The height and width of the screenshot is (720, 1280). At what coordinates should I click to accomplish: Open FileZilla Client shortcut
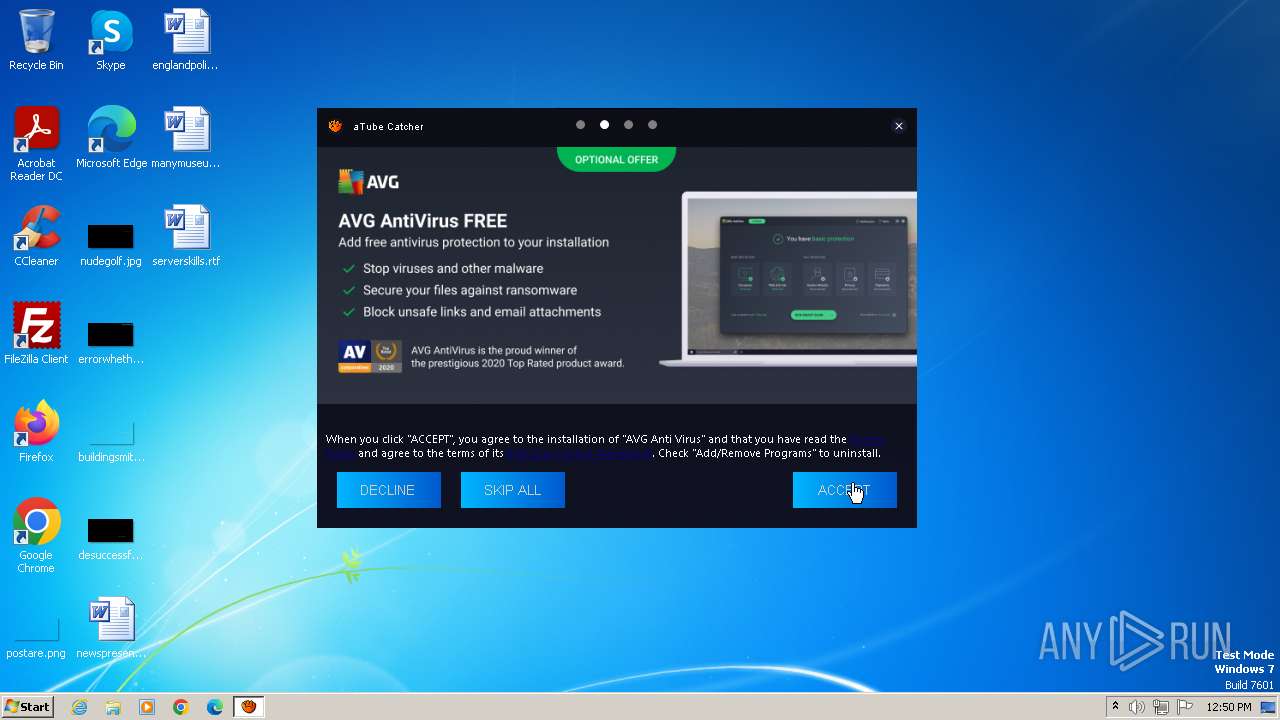tap(36, 334)
